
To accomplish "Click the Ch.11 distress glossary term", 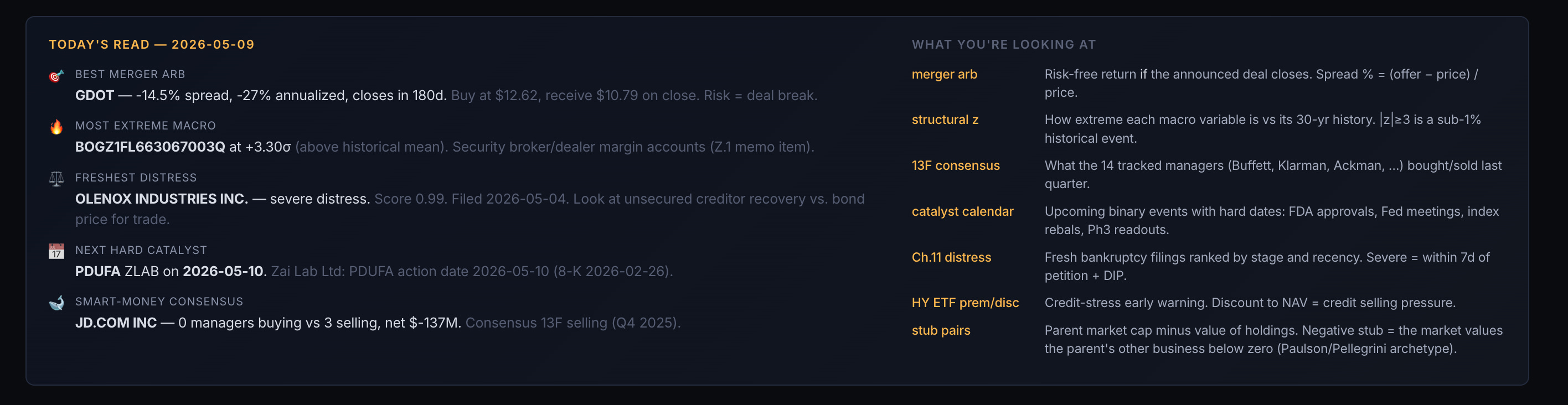I will [951, 257].
